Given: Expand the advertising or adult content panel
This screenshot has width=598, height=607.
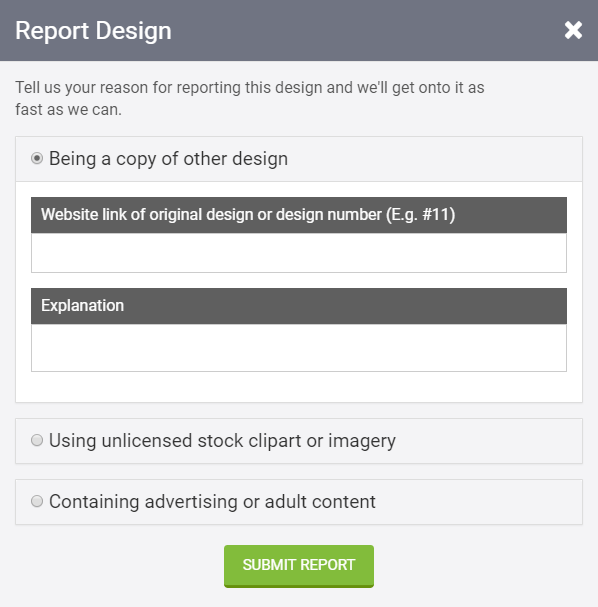Looking at the screenshot, I should (x=299, y=502).
